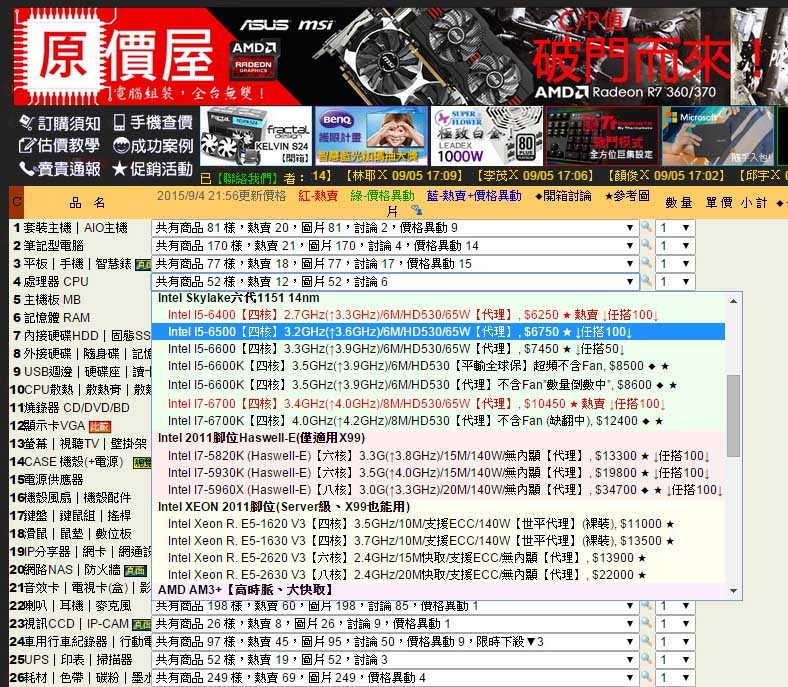Select Xeon E5-1620 V3 $11000 option
Screen dimensions: 788x687
[438, 524]
